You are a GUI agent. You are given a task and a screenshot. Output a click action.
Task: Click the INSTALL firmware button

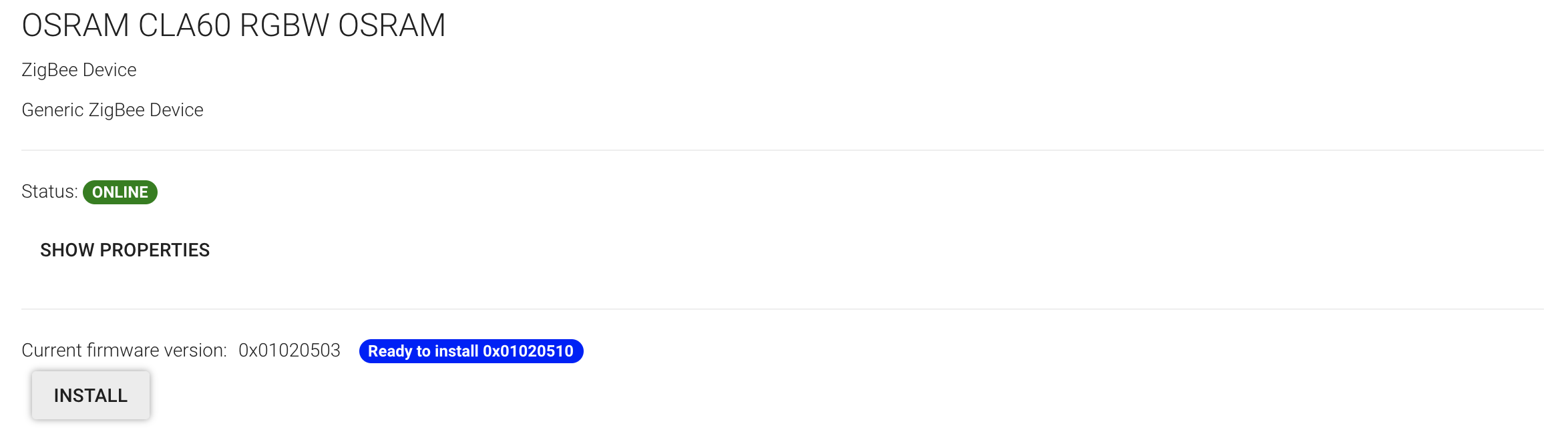(x=91, y=395)
